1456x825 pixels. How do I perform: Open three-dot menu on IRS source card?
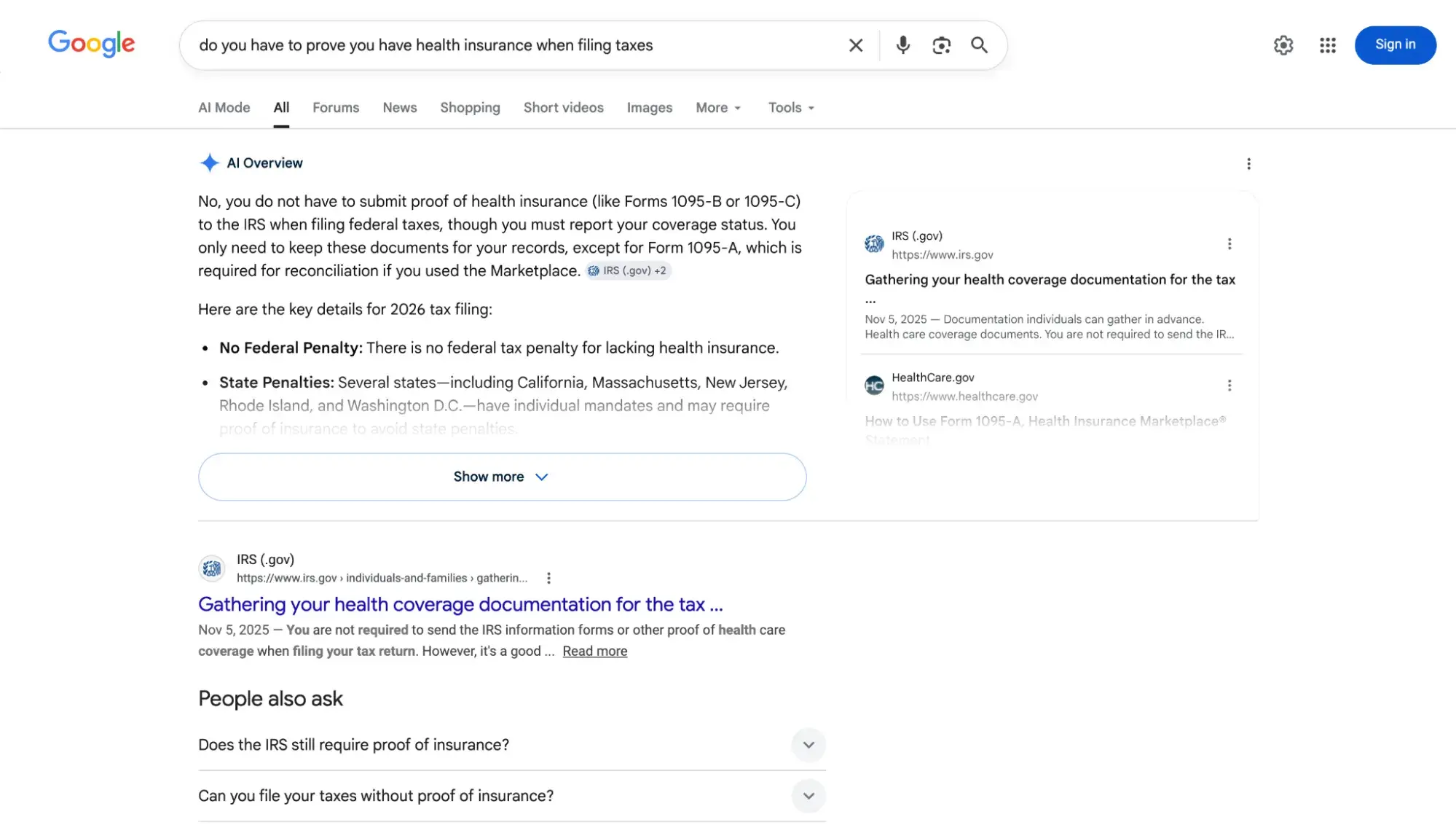[1229, 244]
